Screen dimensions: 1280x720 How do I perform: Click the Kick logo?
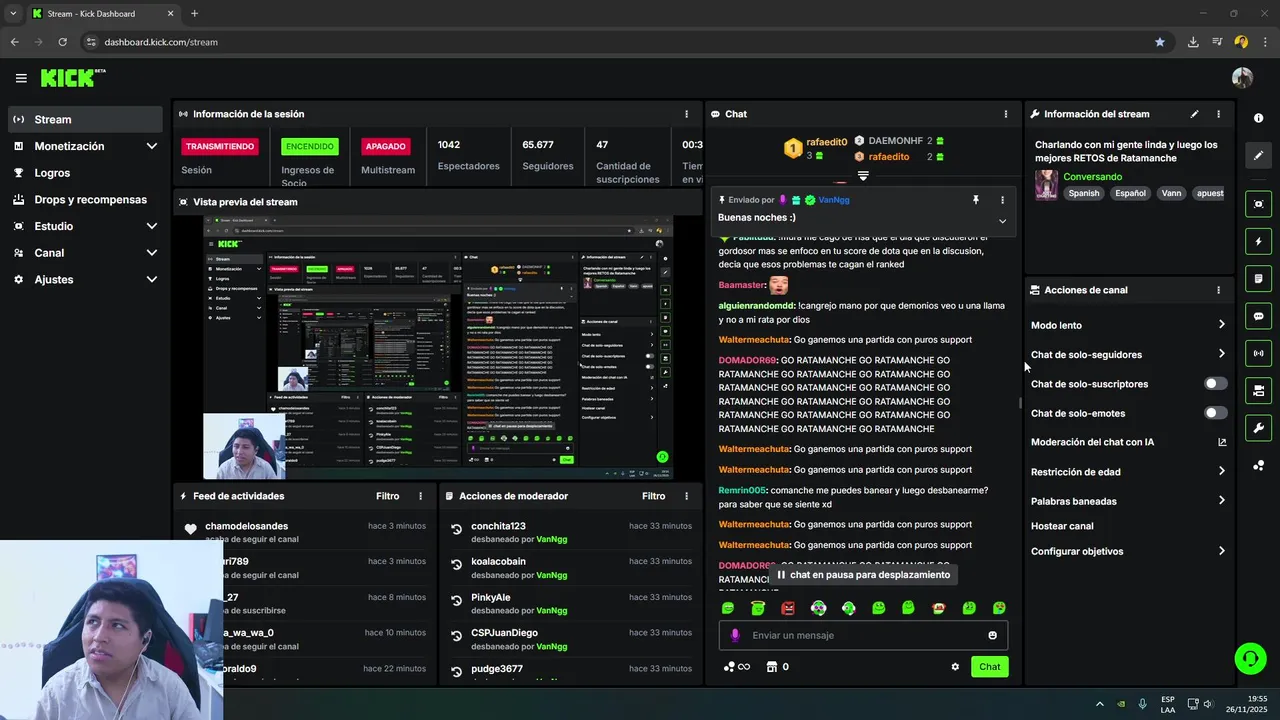coord(72,78)
